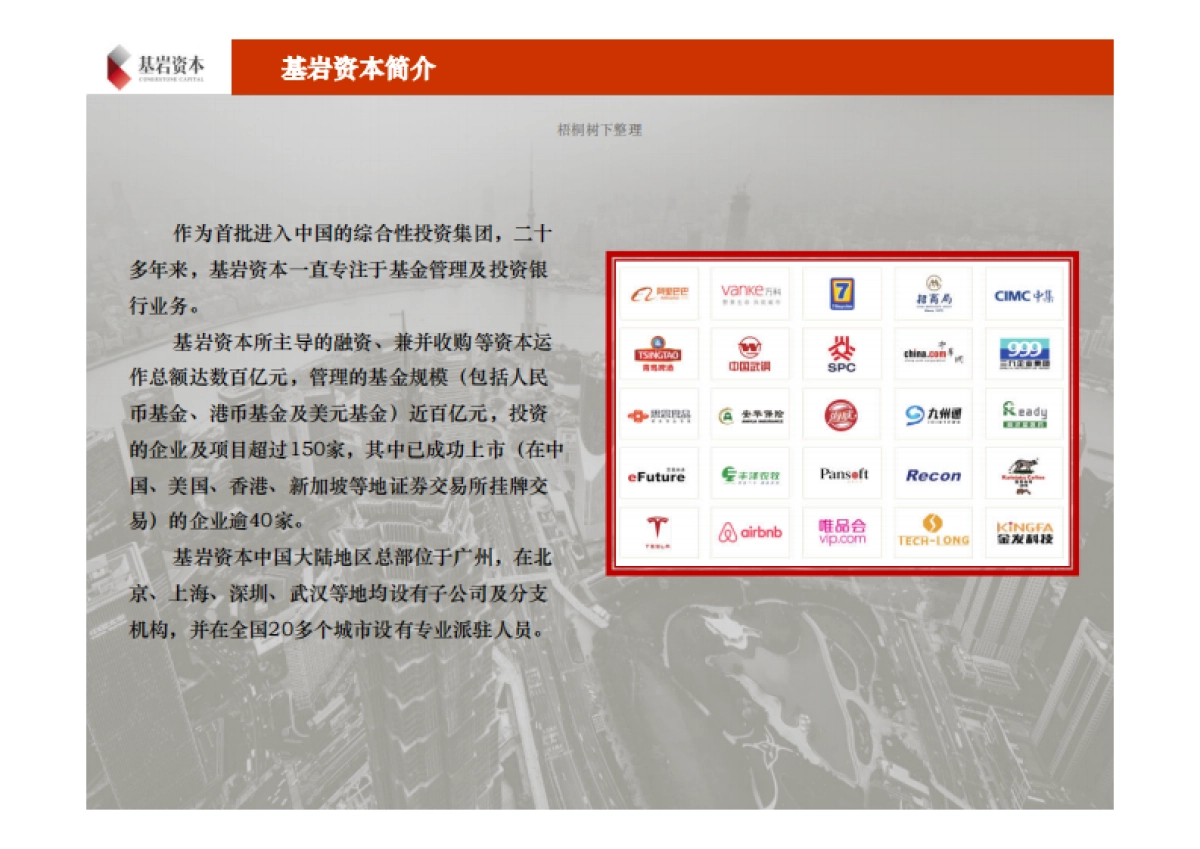
Task: Click the 7-Eleven logo
Action: (x=840, y=294)
